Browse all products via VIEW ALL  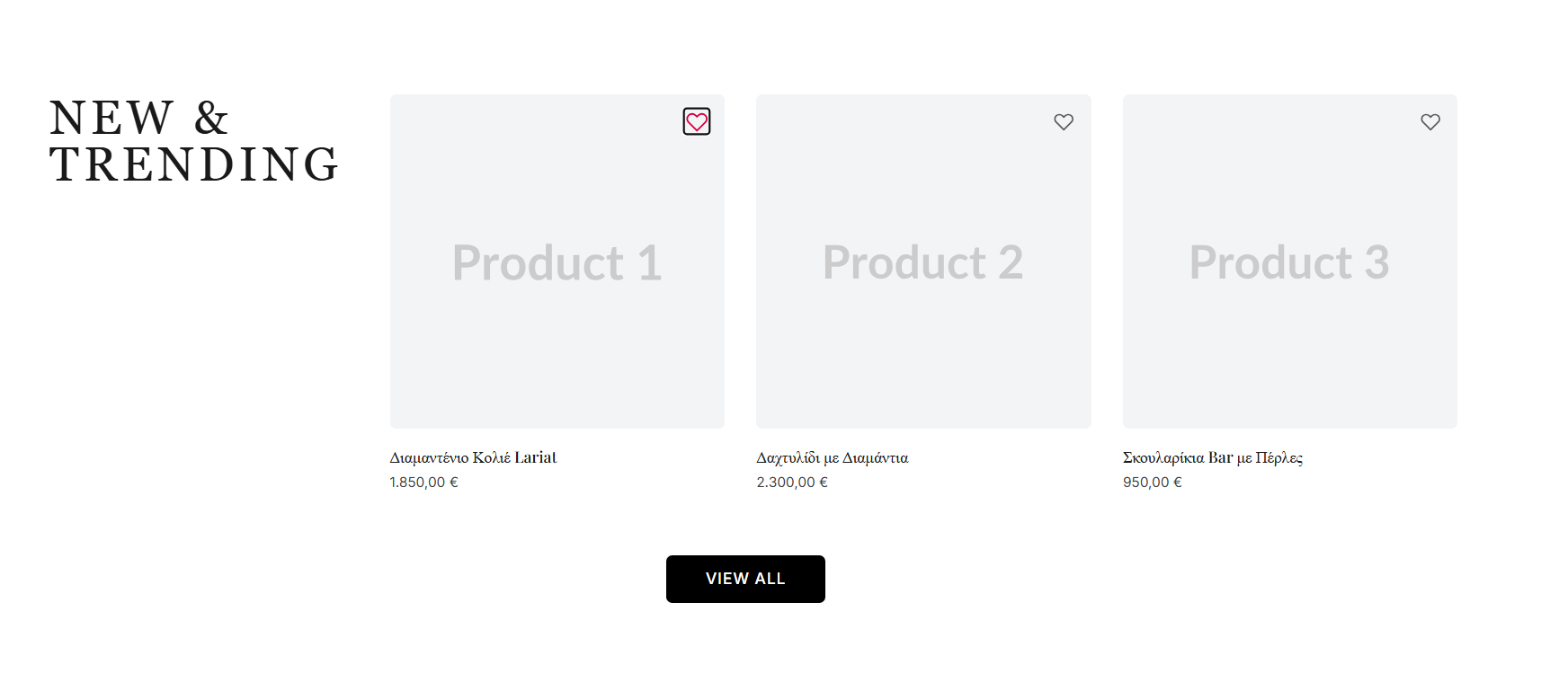tap(745, 579)
